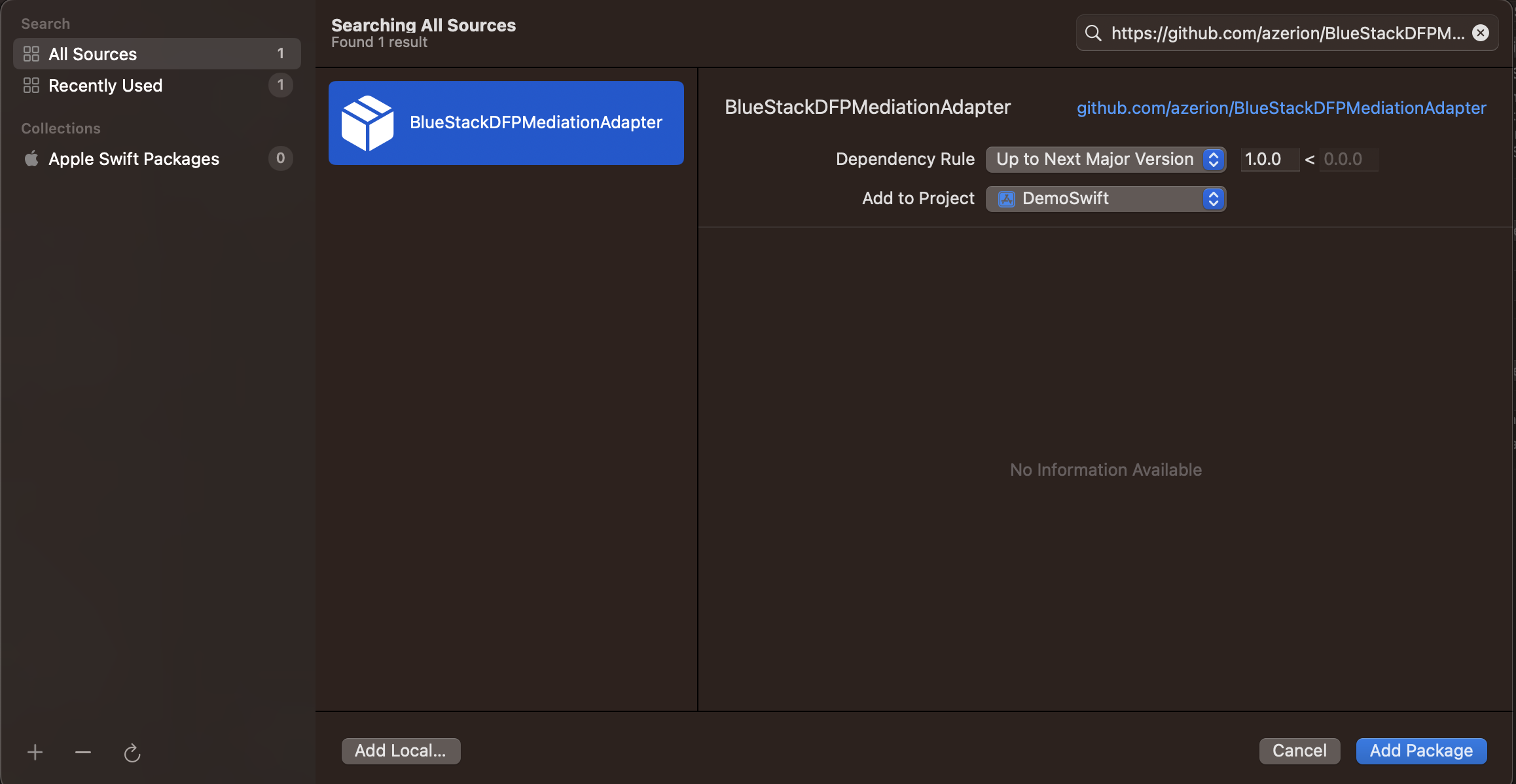
Task: Refresh package collections with the circular arrow
Action: pyautogui.click(x=132, y=753)
